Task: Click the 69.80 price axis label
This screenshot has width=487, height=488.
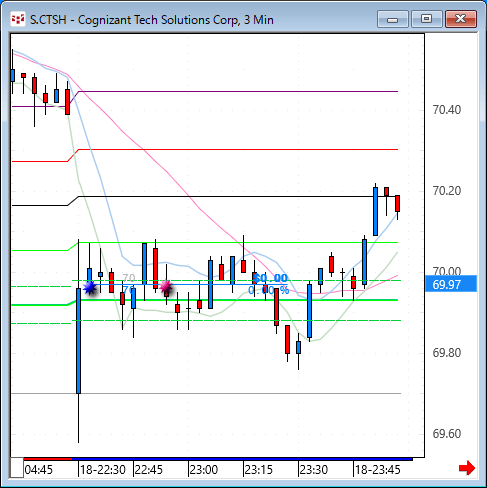Action: coord(447,353)
